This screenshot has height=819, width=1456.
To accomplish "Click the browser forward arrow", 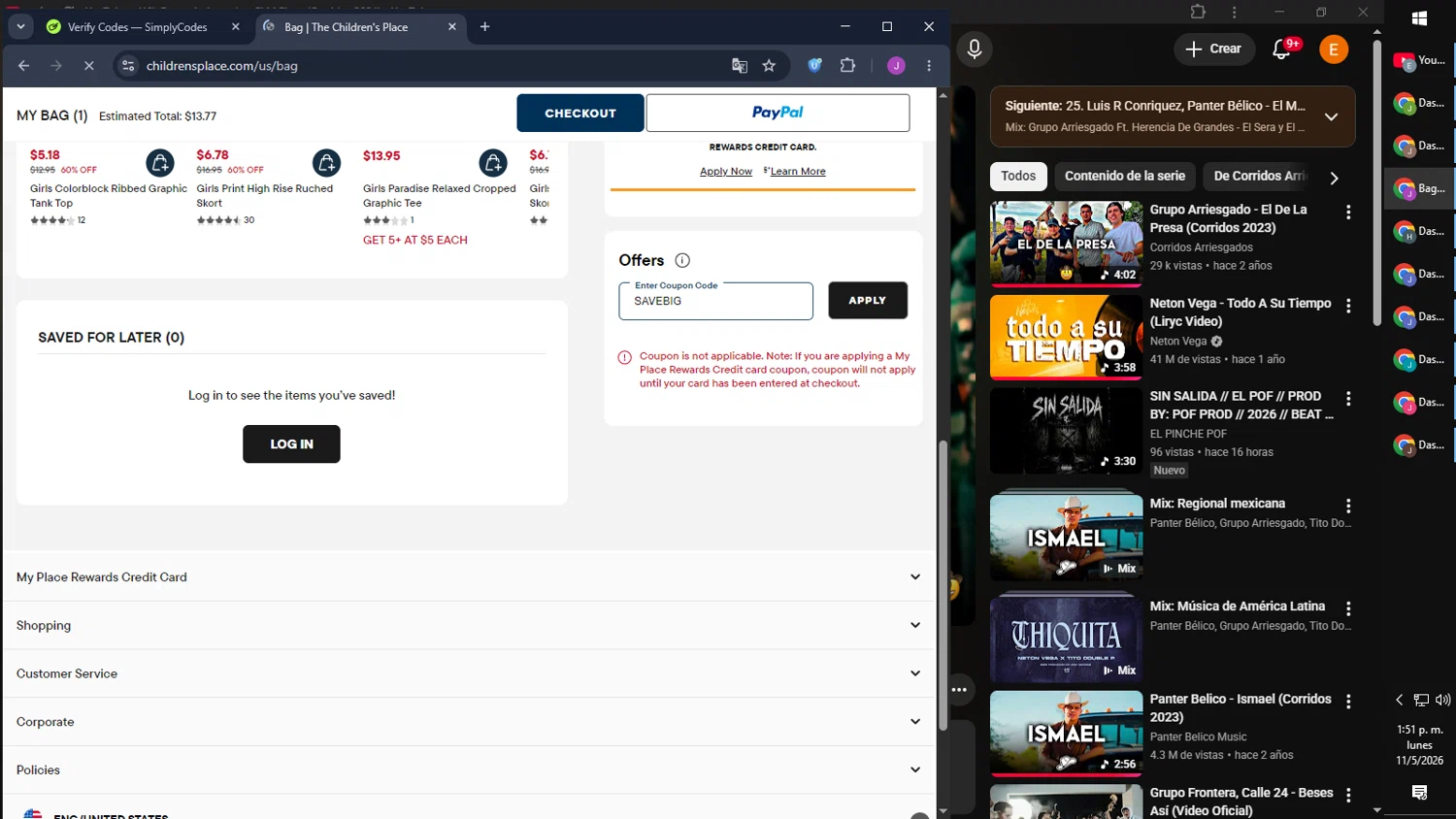I will click(x=56, y=66).
